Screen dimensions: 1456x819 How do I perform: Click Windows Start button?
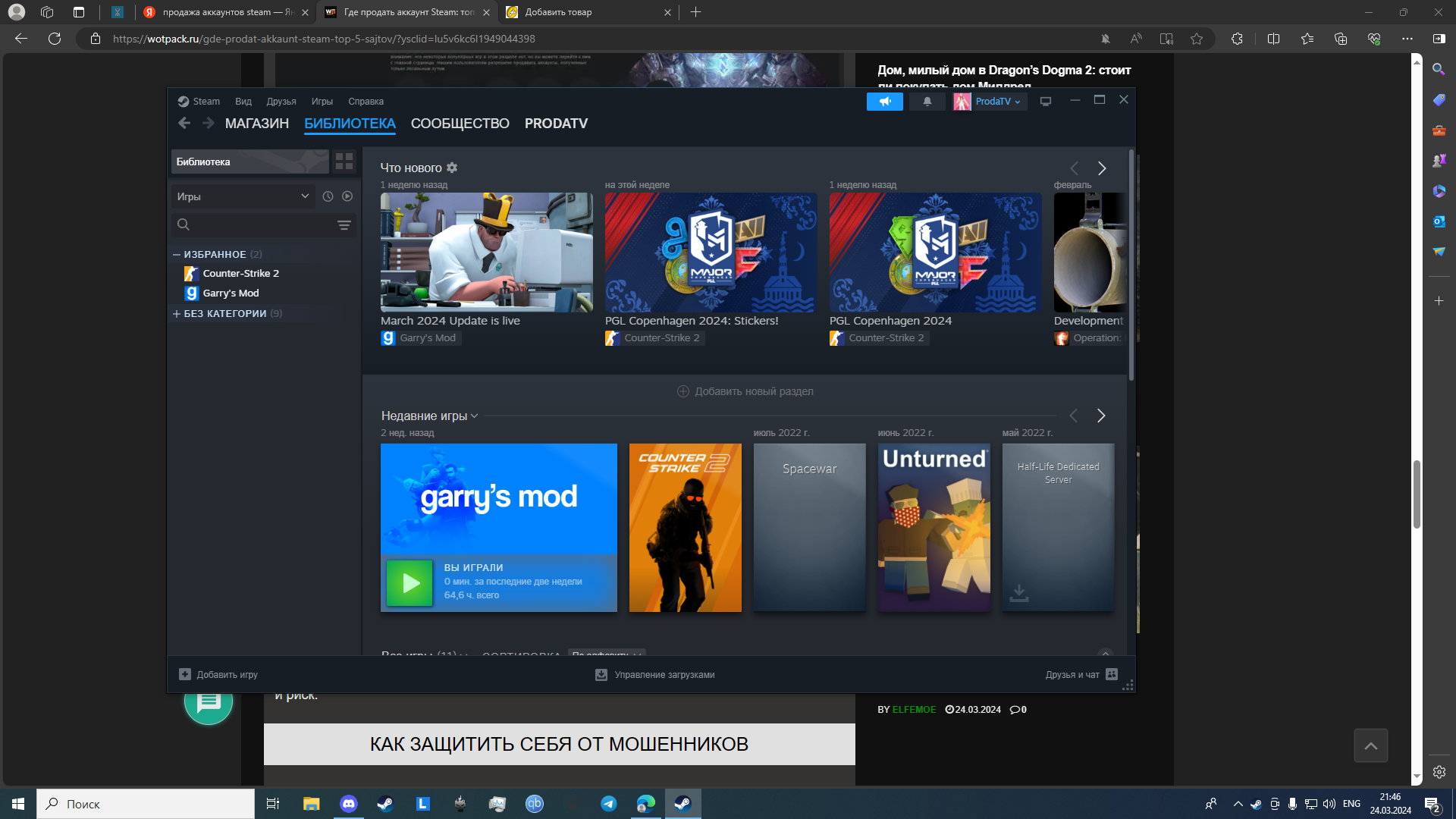18,804
